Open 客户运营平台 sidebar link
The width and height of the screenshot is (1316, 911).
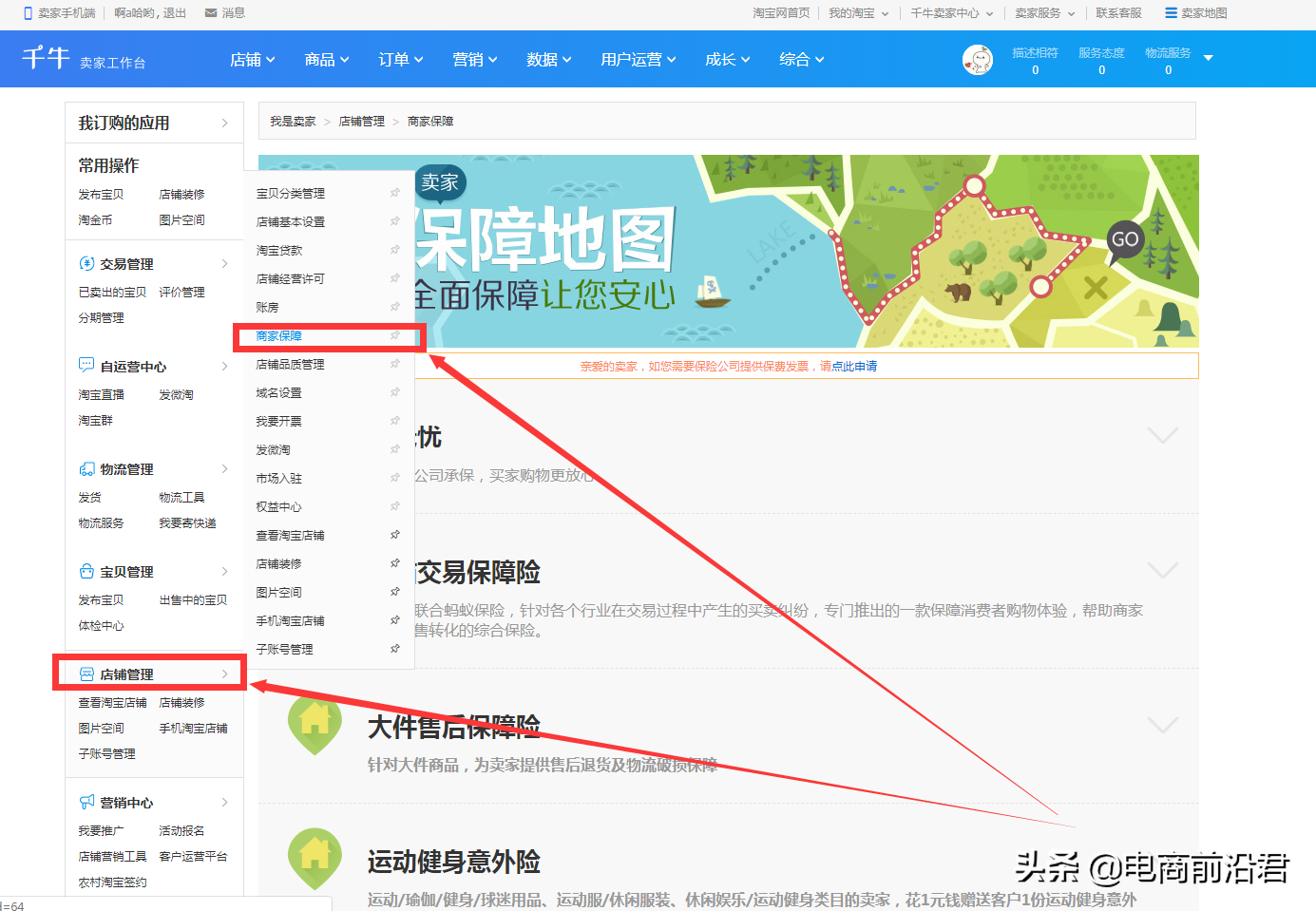click(x=194, y=856)
